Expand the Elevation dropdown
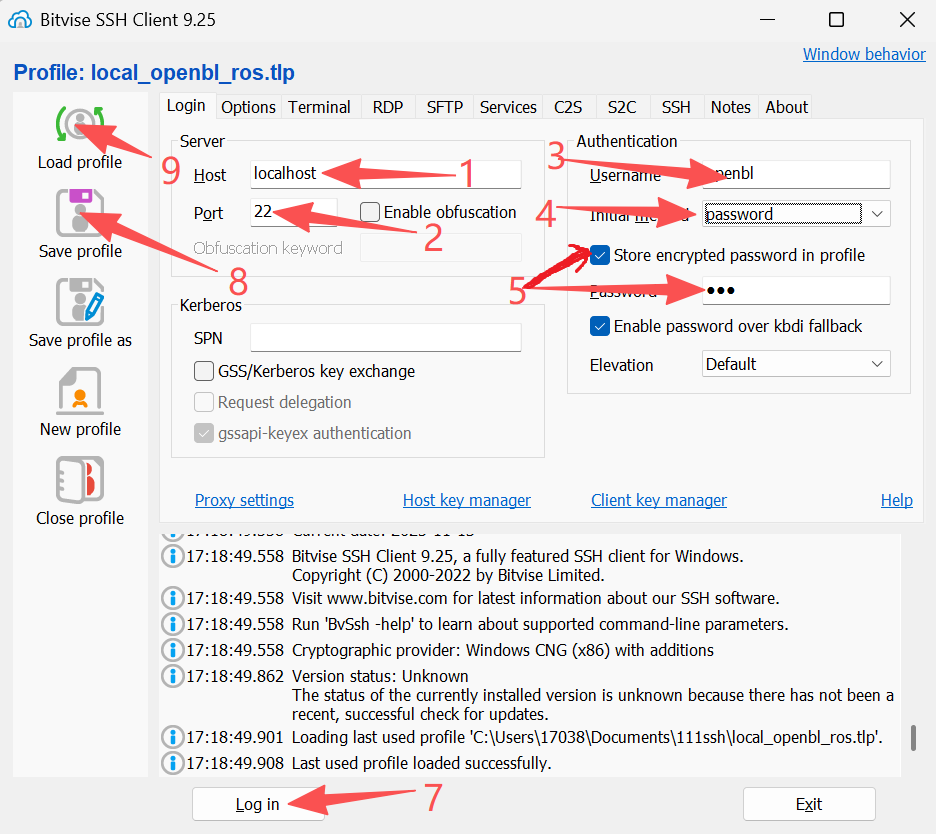The width and height of the screenshot is (936, 834). [x=876, y=364]
